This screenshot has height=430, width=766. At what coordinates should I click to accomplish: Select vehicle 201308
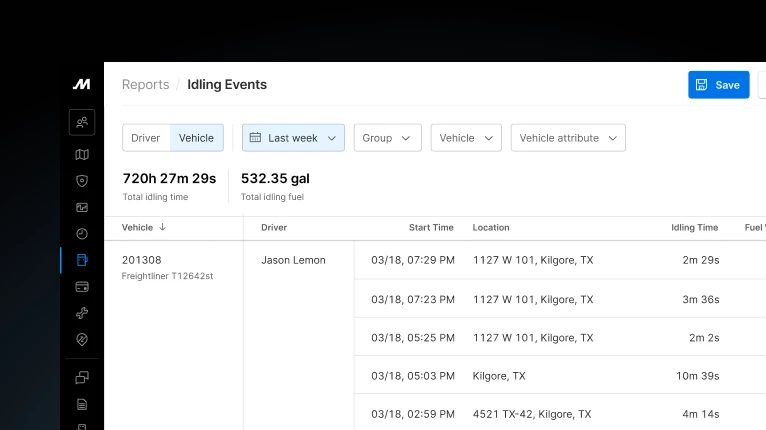tap(142, 260)
